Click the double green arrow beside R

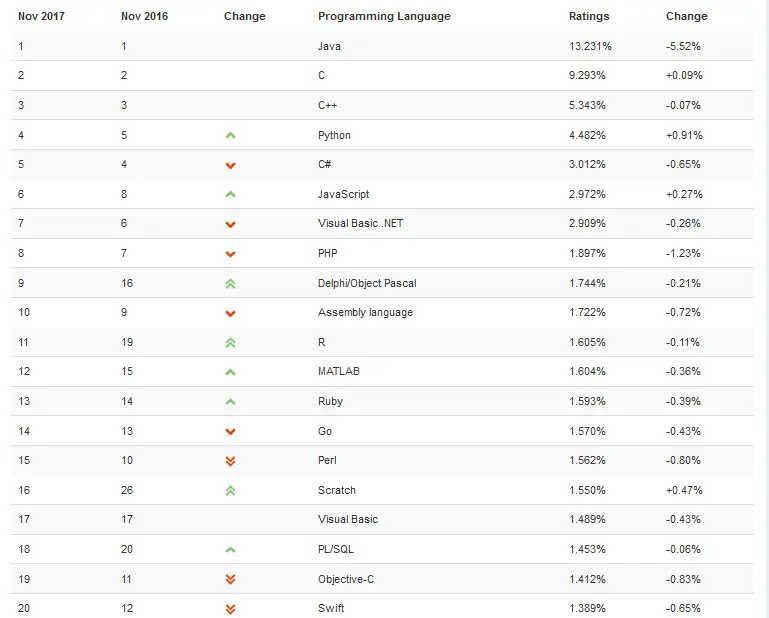click(231, 343)
